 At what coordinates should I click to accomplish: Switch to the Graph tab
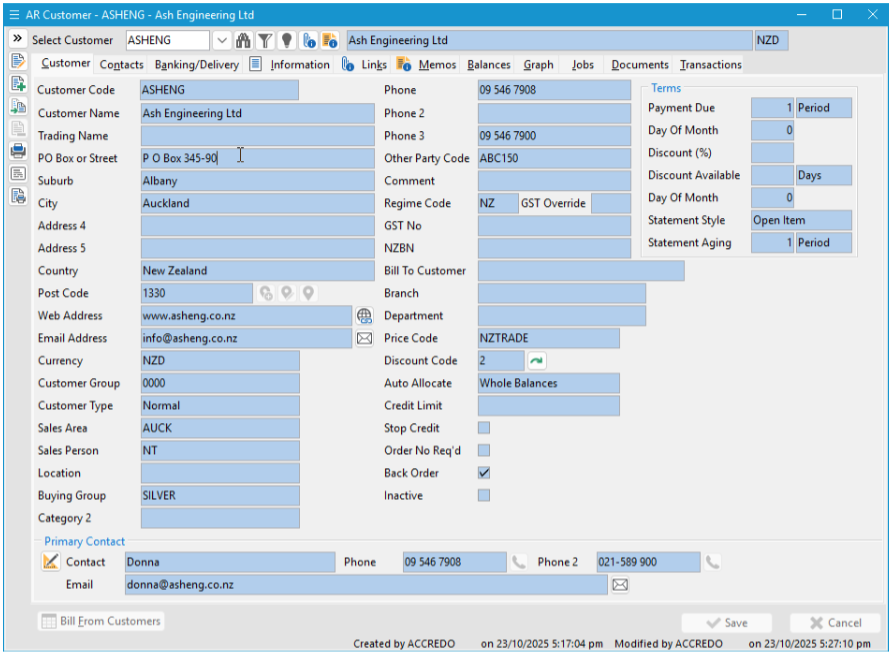click(x=538, y=64)
